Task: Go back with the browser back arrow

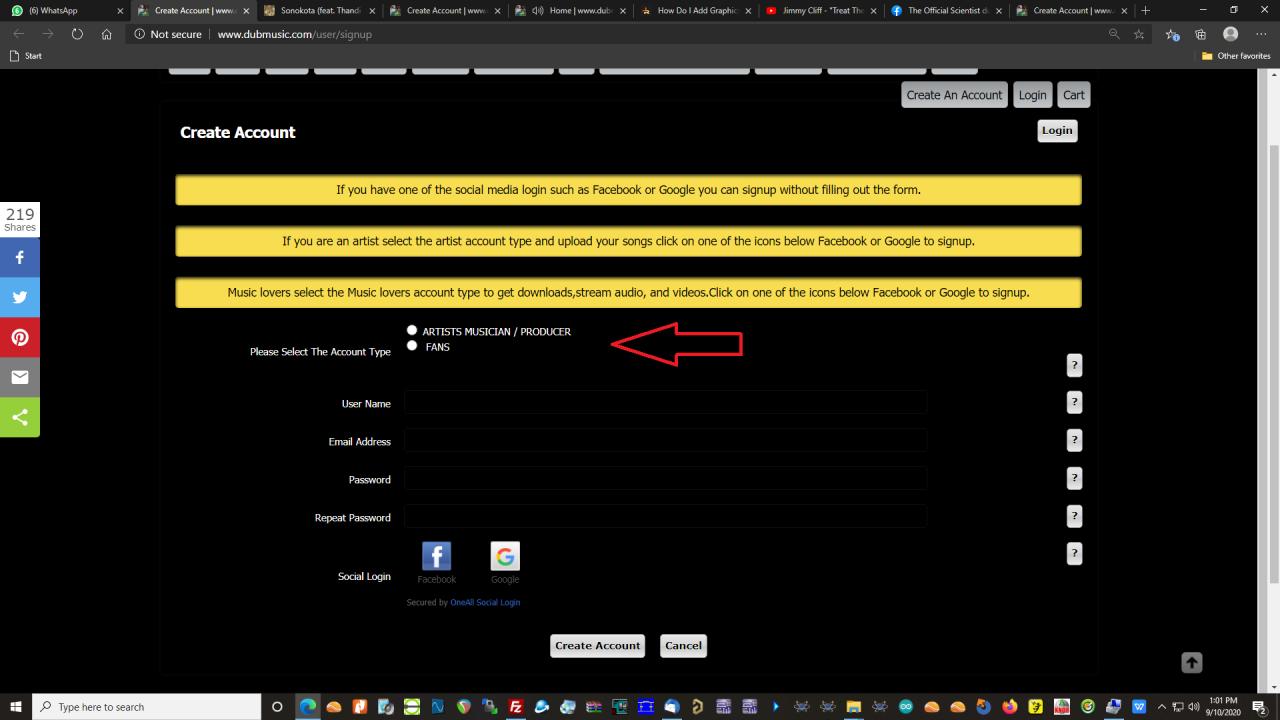Action: coord(19,34)
